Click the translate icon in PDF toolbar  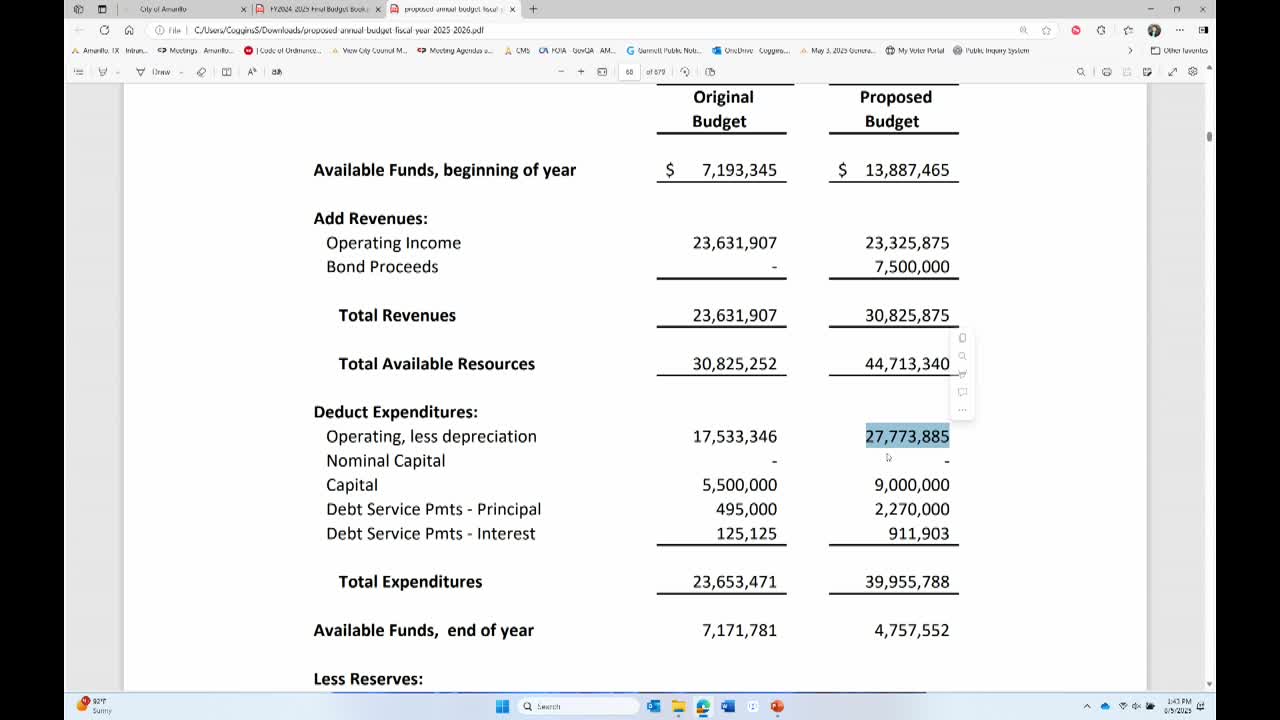point(277,72)
